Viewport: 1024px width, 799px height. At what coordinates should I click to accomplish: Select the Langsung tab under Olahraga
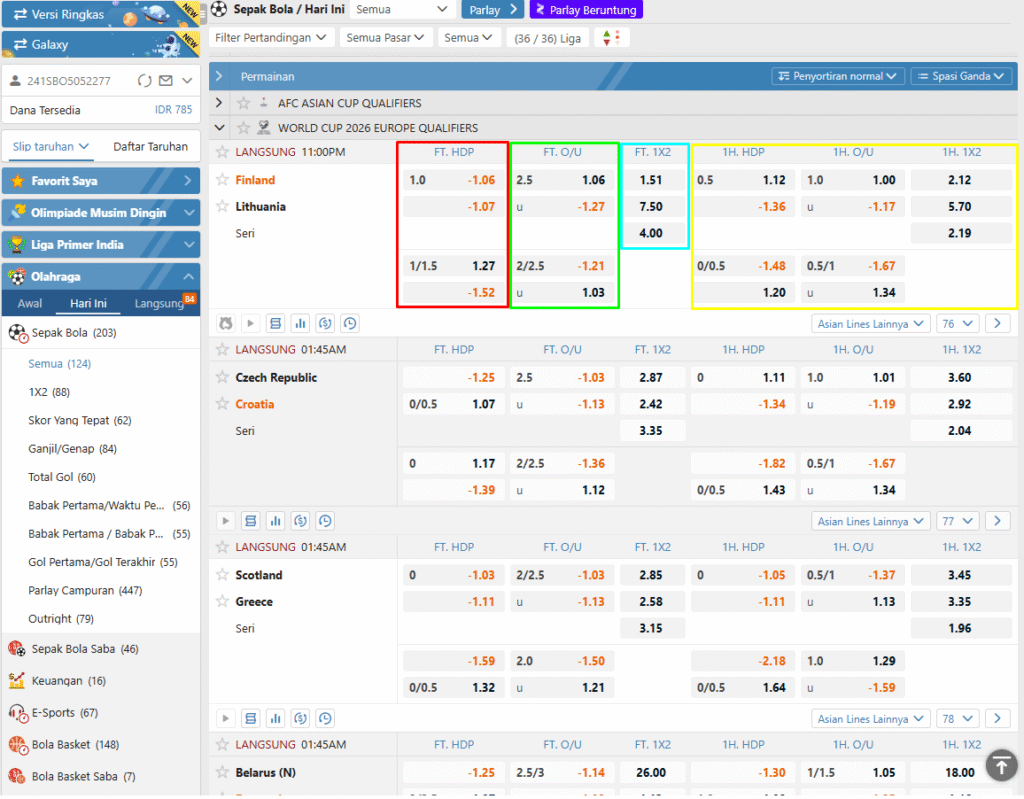[x=159, y=304]
